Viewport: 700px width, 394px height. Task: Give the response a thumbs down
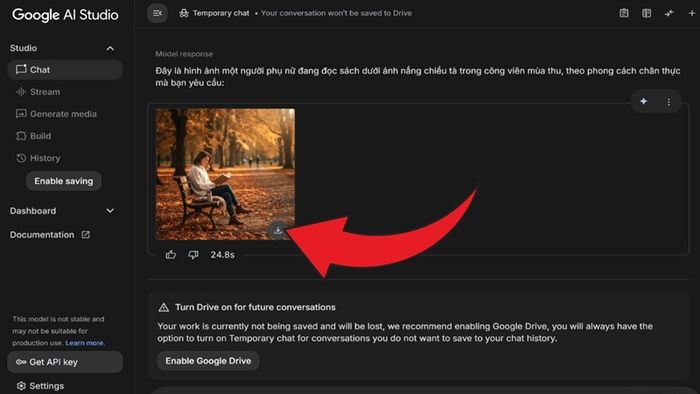click(193, 255)
